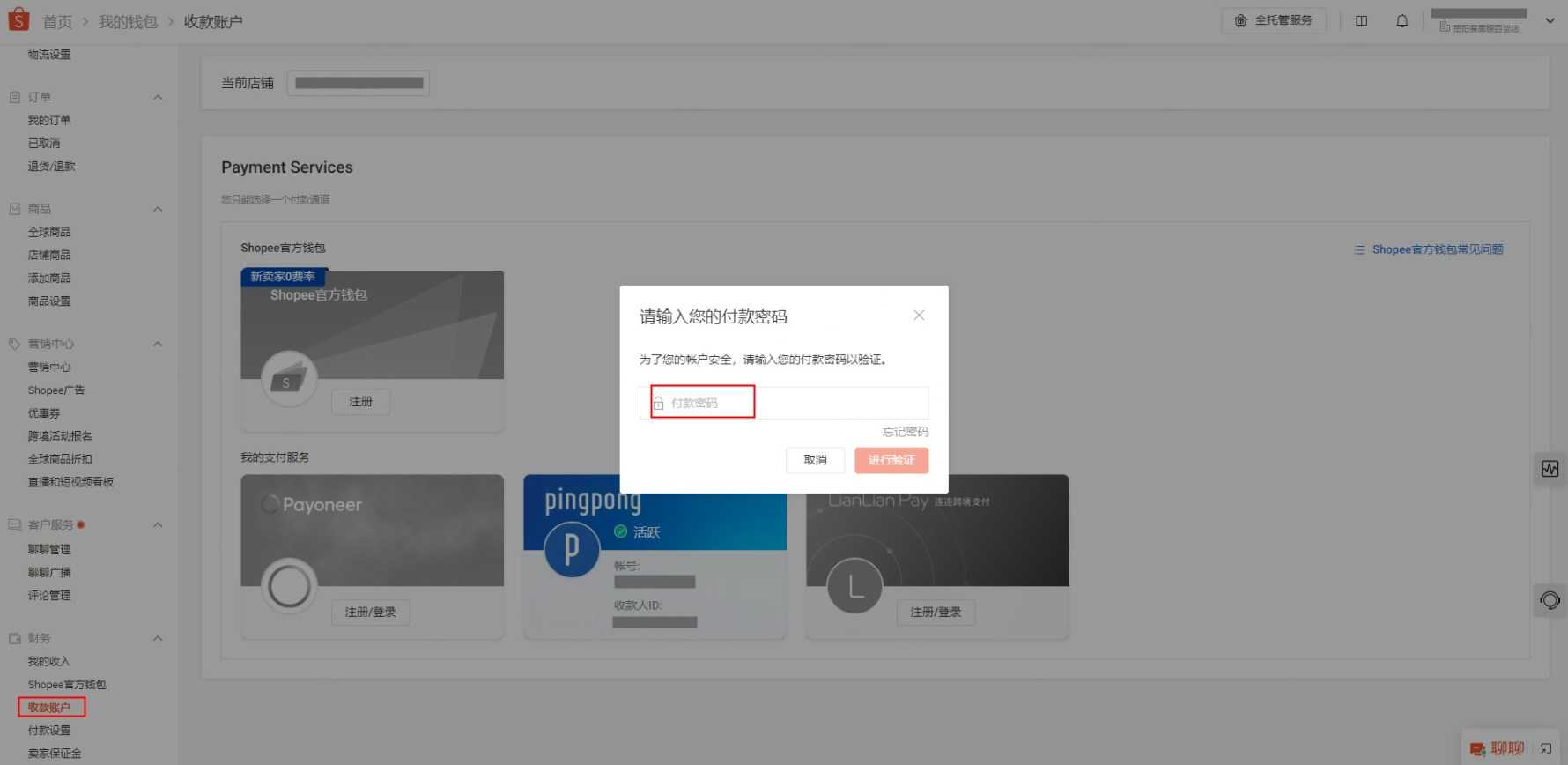Screen dimensions: 1568x765
Task: Click the 忘记密码 link
Action: coord(906,432)
